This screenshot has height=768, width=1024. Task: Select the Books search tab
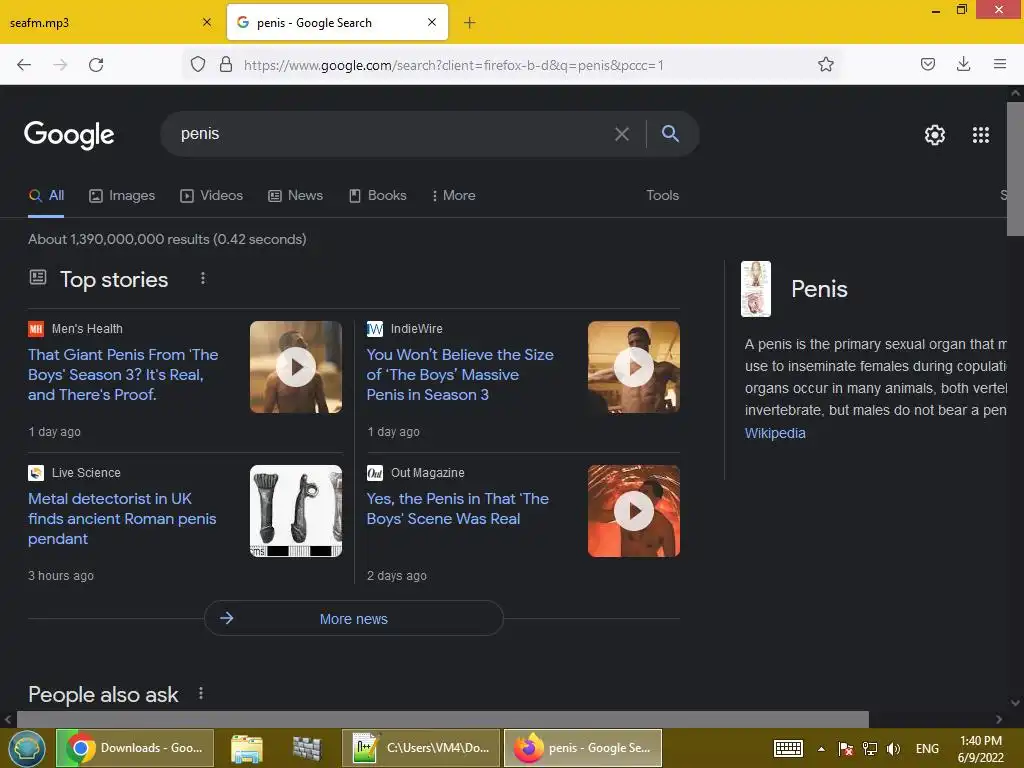(x=377, y=195)
